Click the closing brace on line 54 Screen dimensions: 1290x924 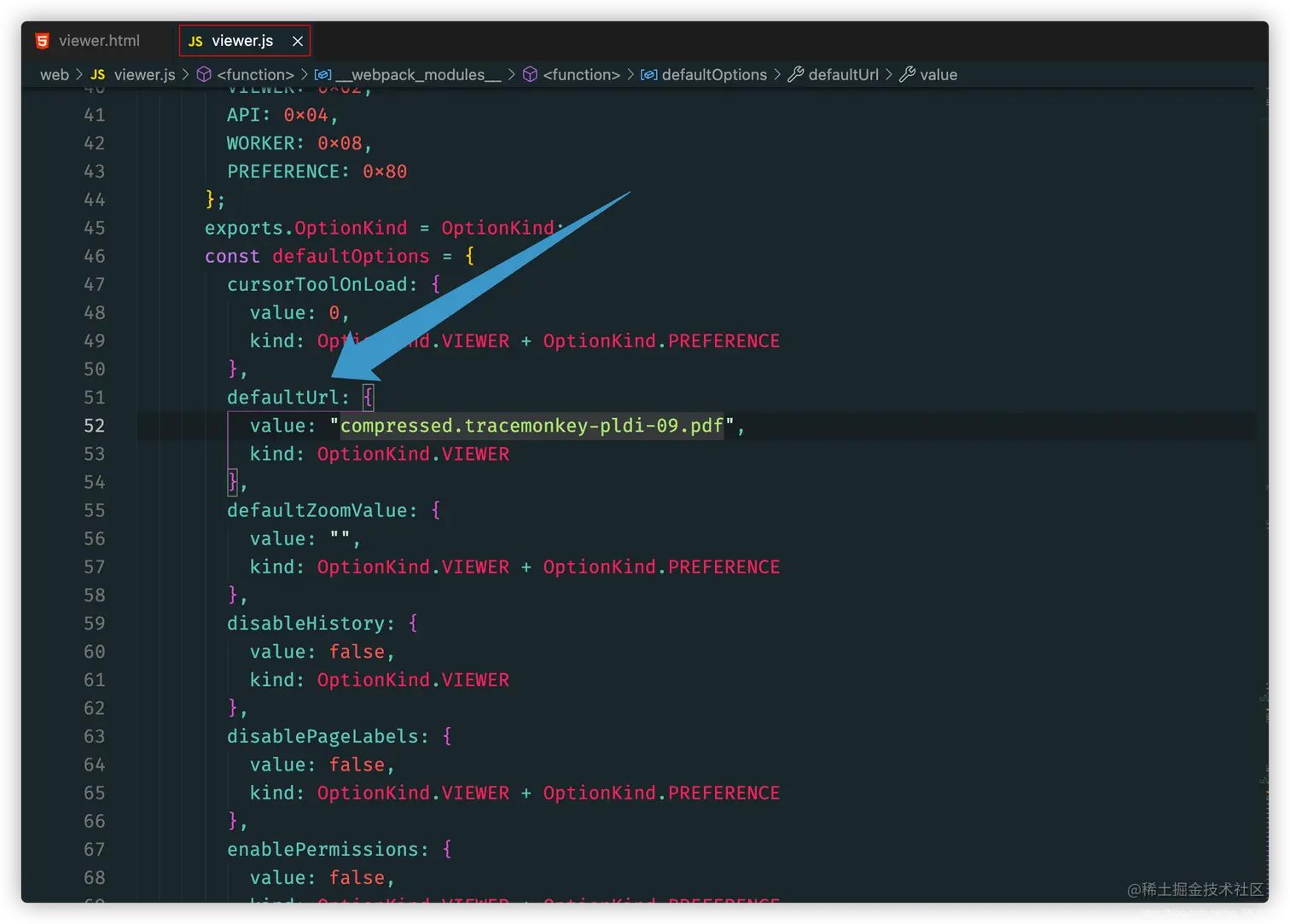(x=232, y=482)
